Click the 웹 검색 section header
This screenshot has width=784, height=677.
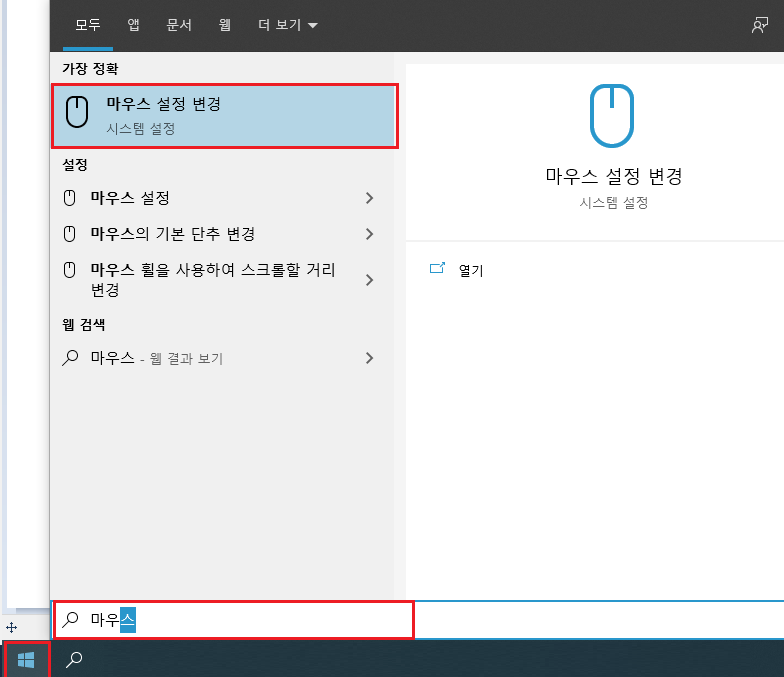(x=84, y=324)
